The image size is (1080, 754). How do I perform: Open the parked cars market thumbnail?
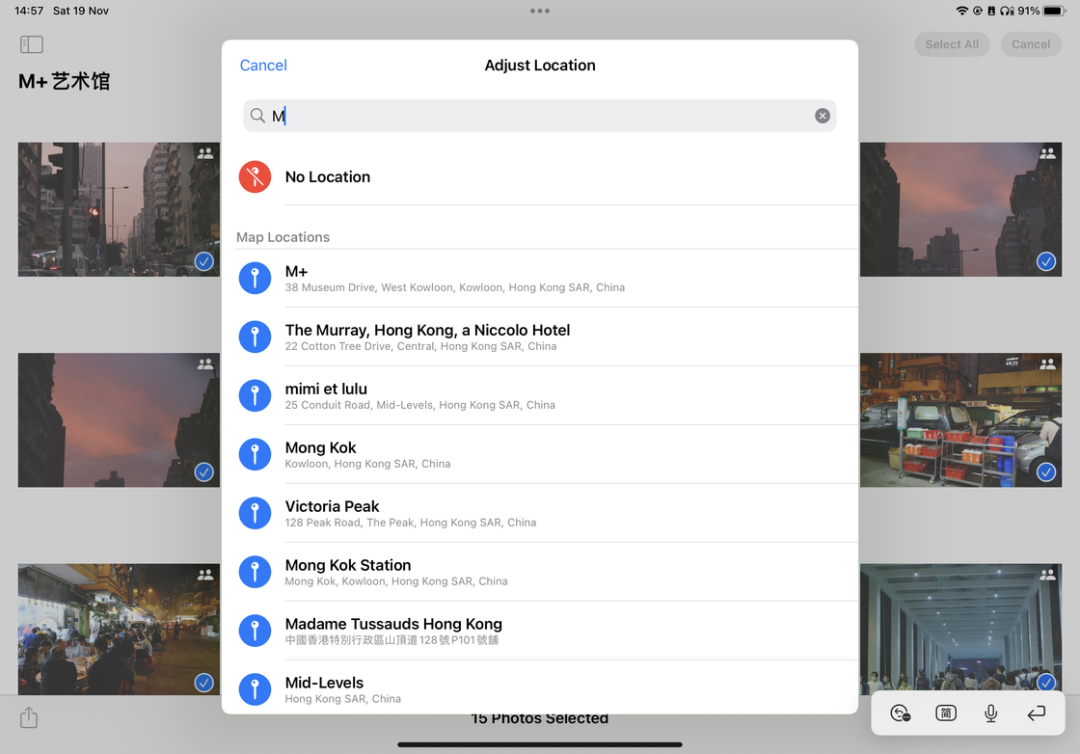tap(960, 420)
